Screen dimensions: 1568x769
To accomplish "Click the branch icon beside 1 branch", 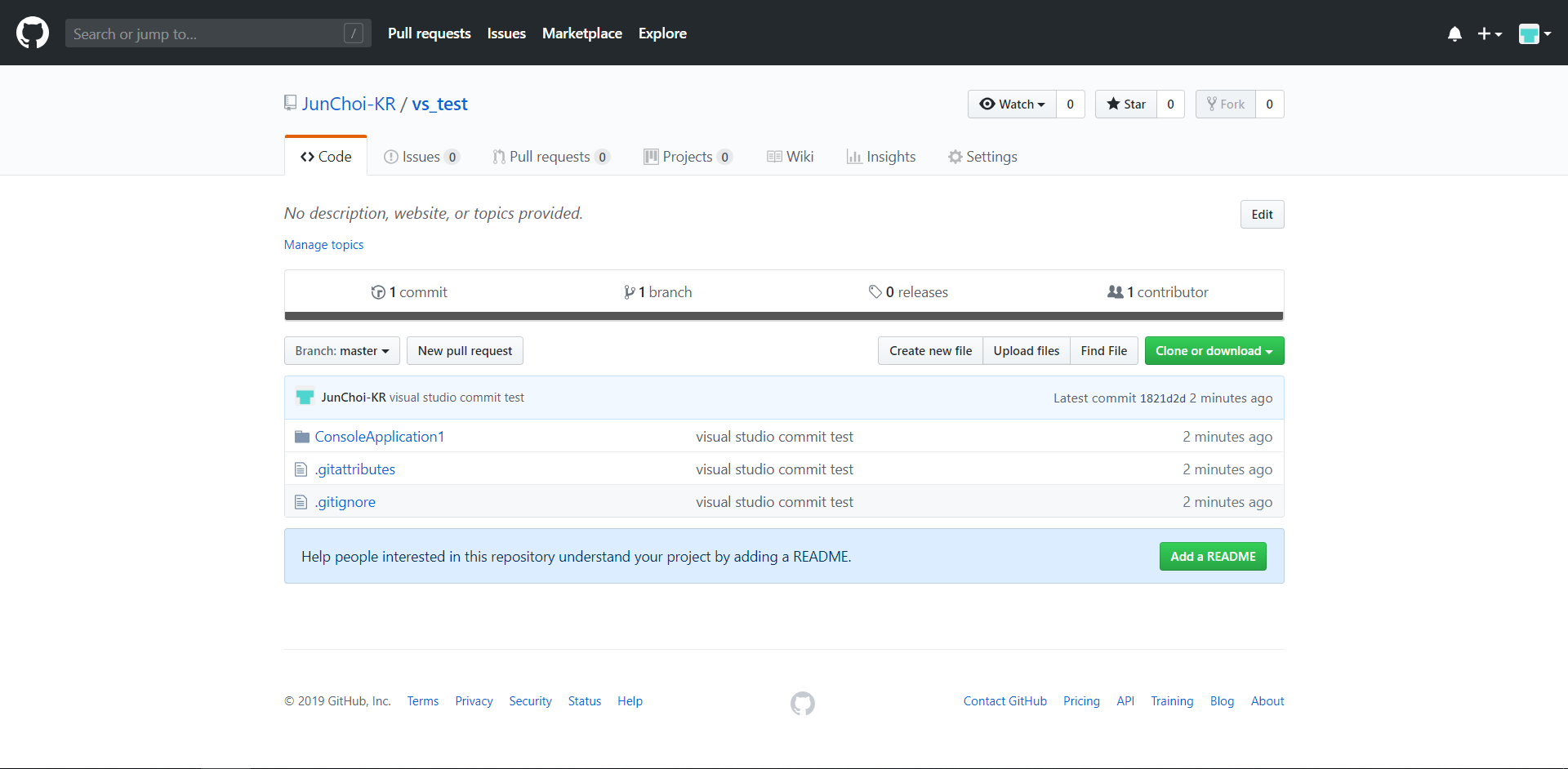I will 629,292.
